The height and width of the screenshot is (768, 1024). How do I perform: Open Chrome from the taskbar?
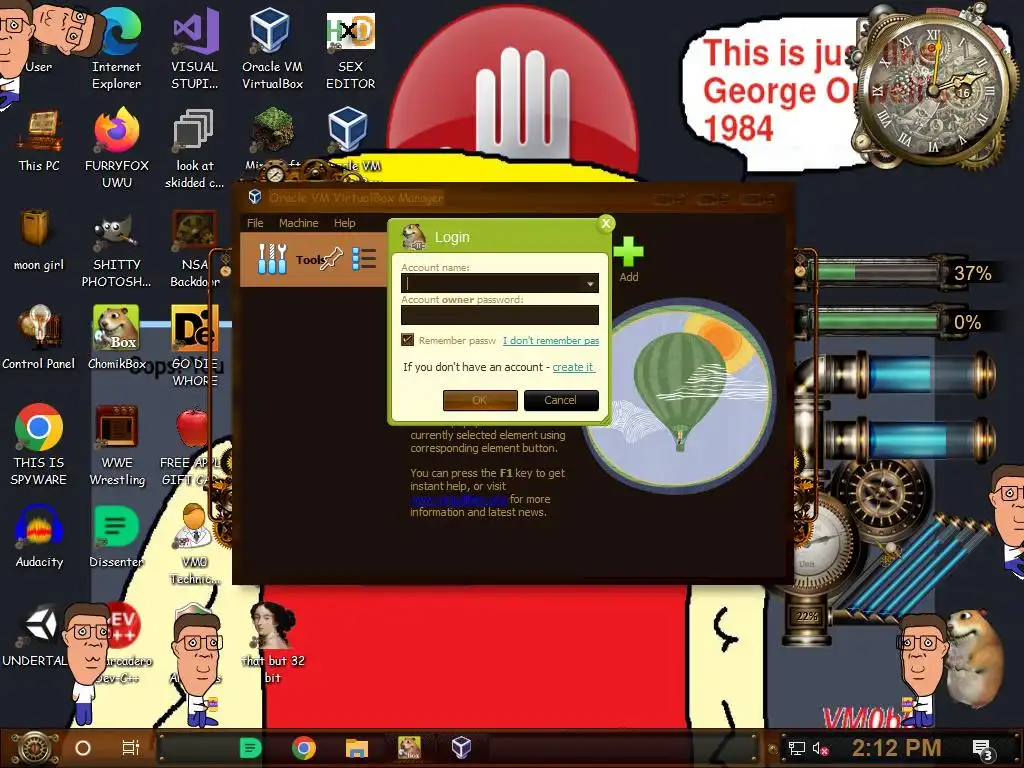(x=304, y=748)
